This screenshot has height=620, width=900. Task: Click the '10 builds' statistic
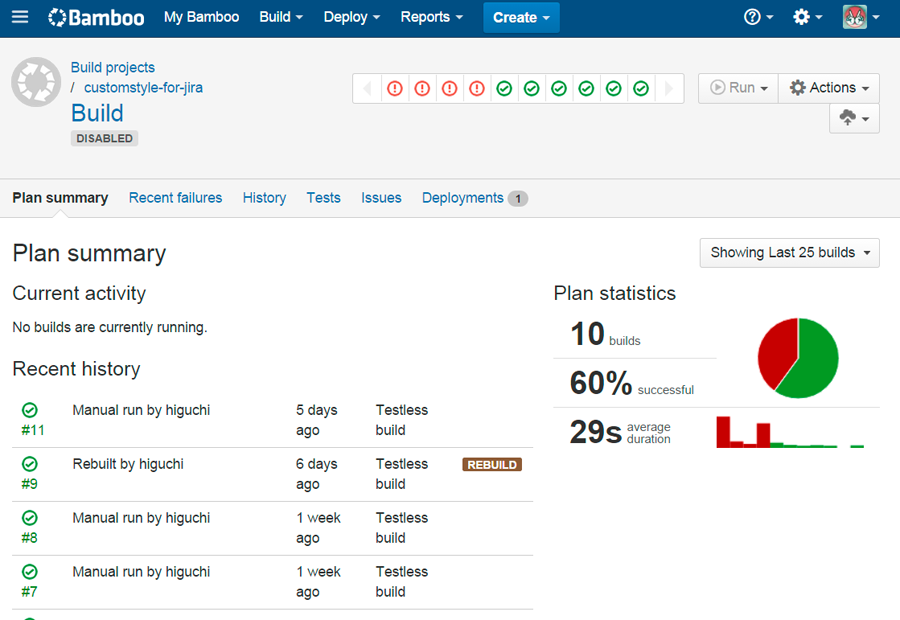pos(605,334)
